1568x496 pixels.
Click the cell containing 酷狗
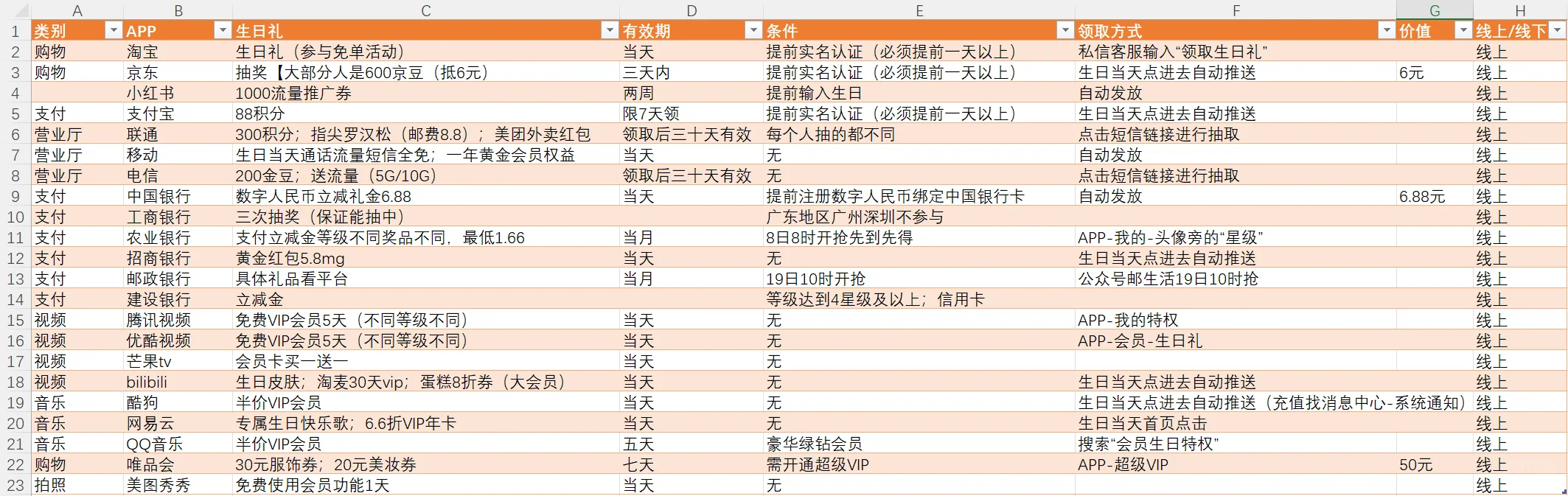(x=178, y=402)
